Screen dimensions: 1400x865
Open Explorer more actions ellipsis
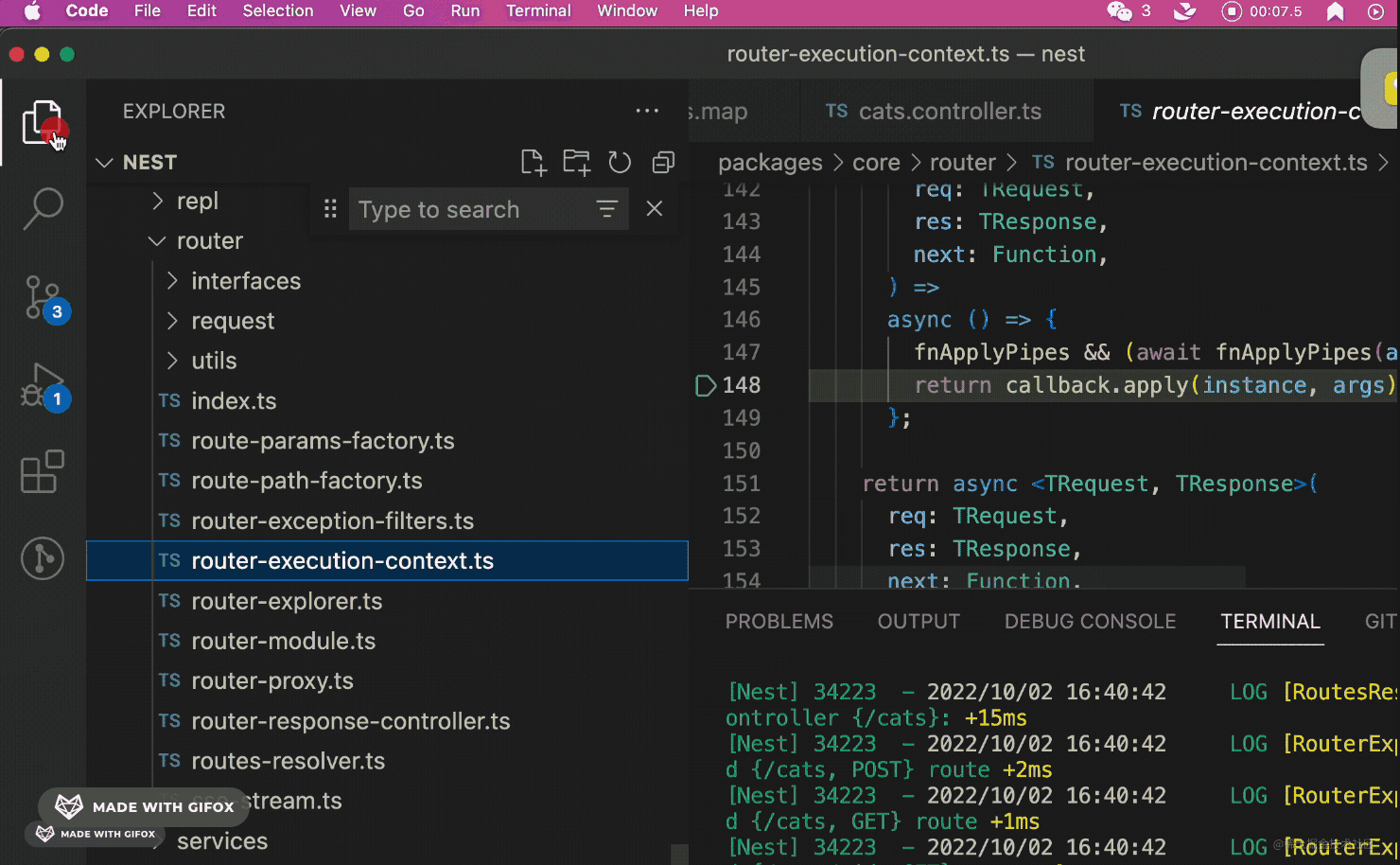pos(647,111)
